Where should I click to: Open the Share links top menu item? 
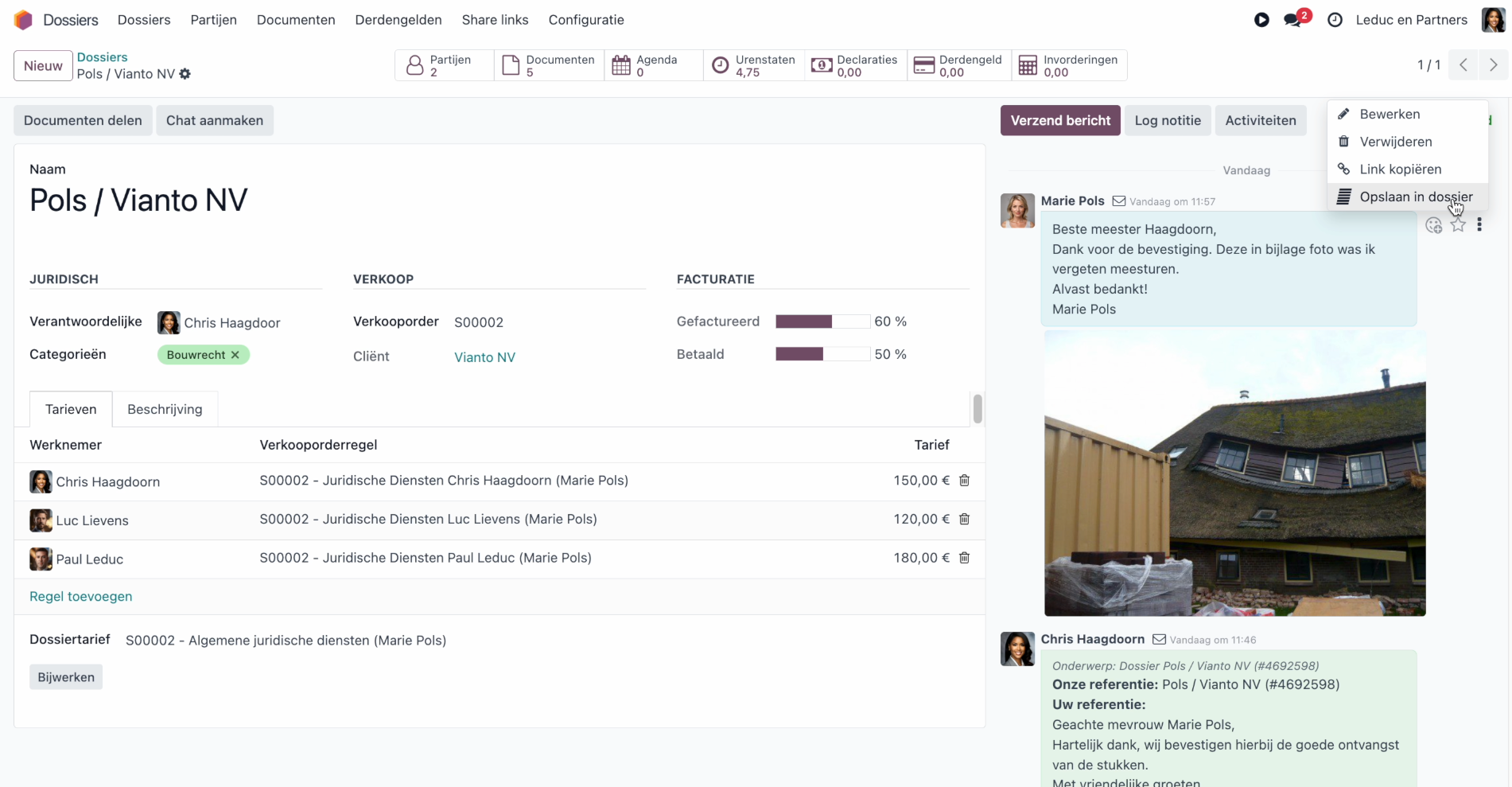point(495,20)
